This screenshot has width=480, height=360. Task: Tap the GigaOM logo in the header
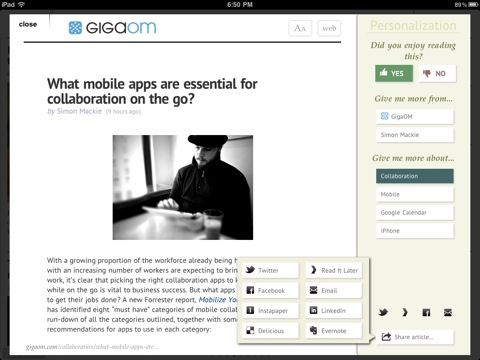[112, 28]
